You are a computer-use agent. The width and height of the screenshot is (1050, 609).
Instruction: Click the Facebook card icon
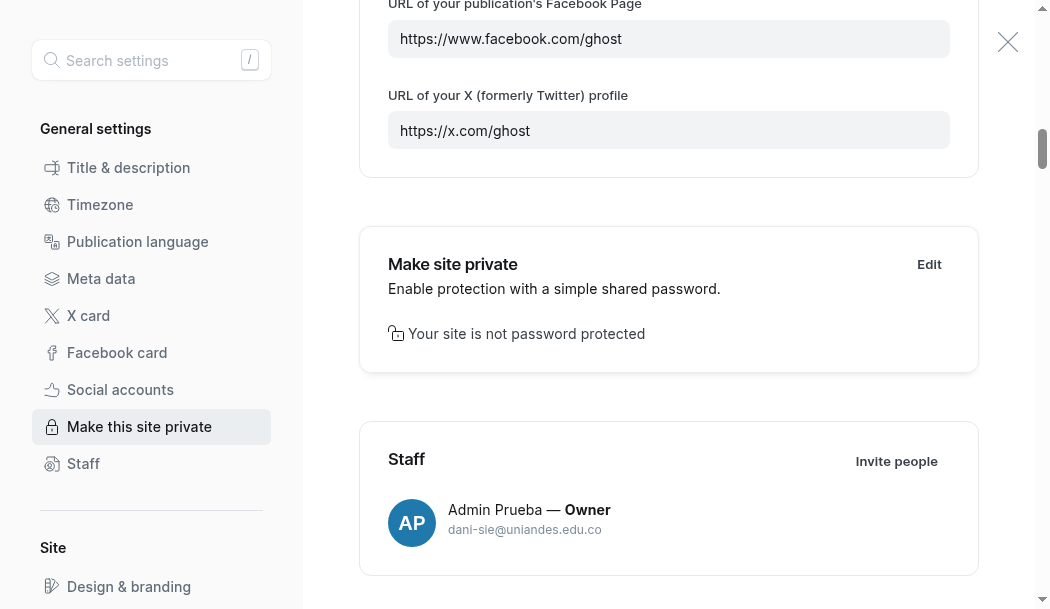(52, 353)
